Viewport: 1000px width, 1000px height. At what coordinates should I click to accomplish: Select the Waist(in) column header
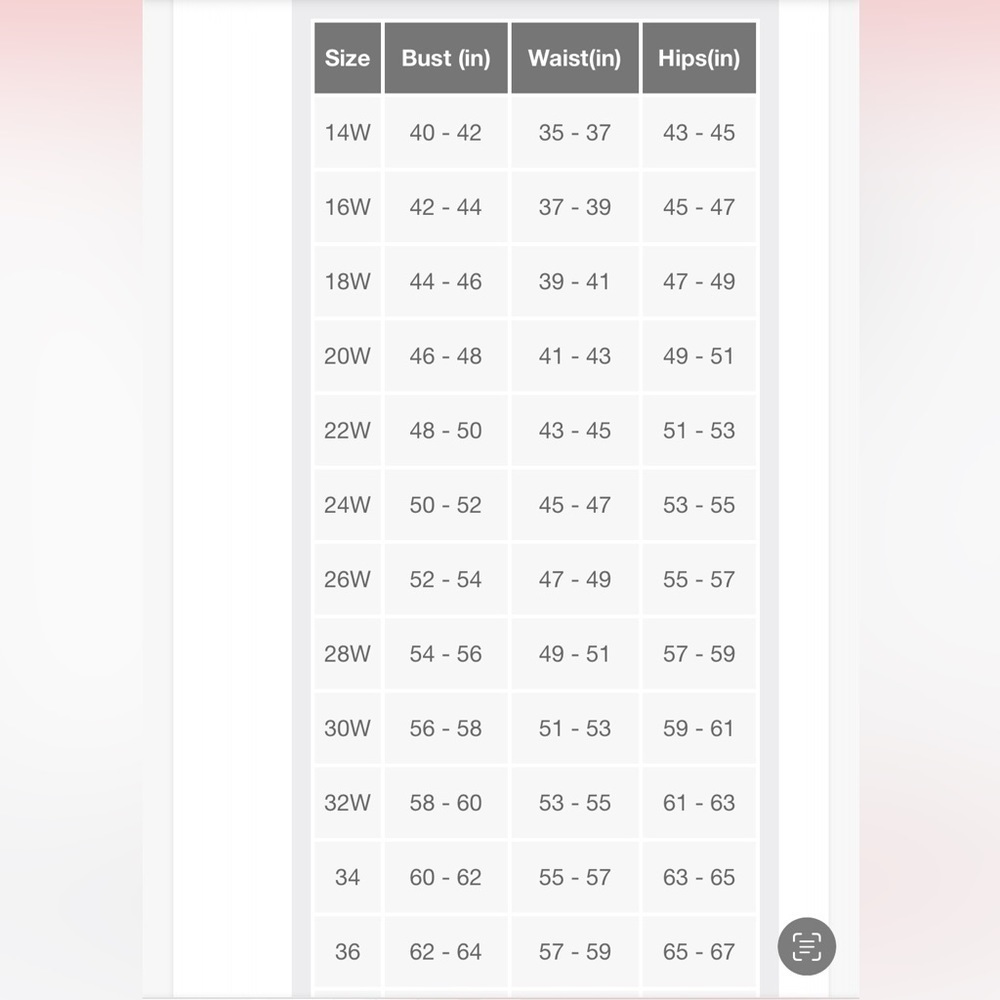click(x=575, y=58)
